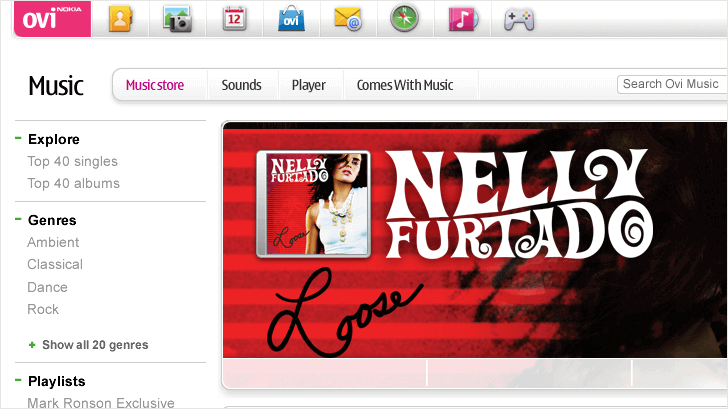Open the Games controller icon
The height and width of the screenshot is (409, 728).
(518, 19)
